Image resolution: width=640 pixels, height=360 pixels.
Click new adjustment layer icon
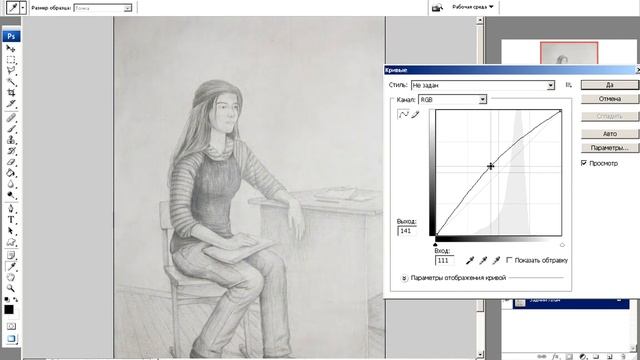coord(583,357)
